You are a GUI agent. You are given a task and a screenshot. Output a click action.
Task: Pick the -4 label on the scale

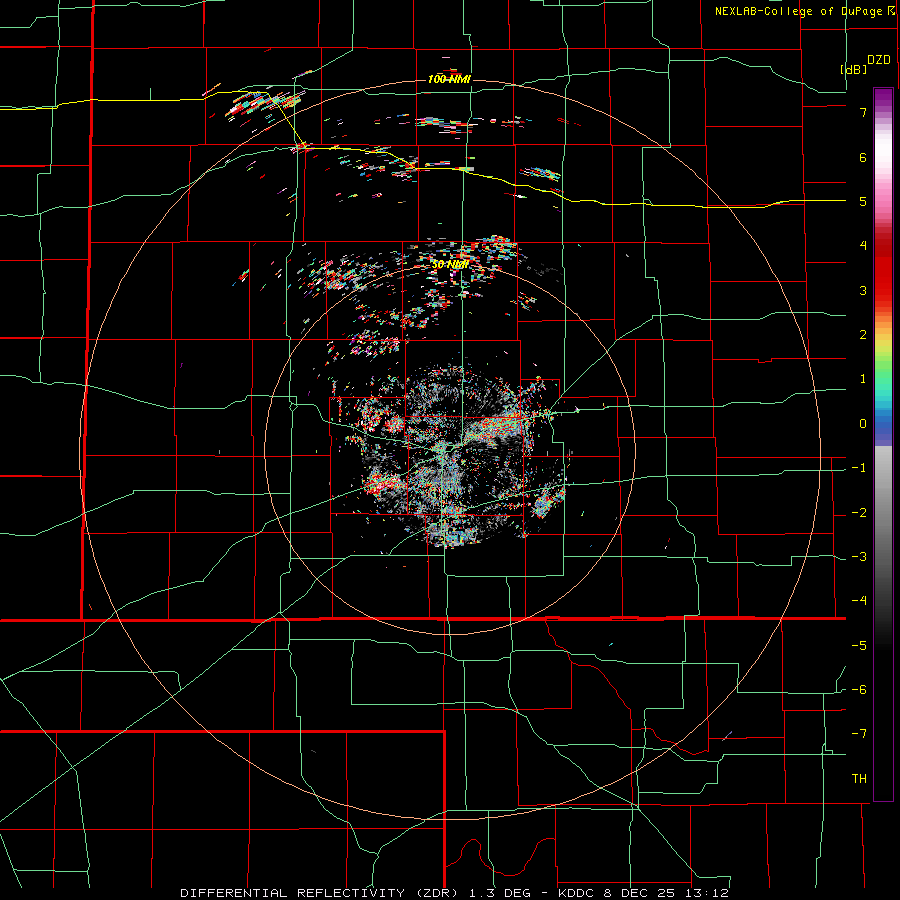[x=859, y=601]
